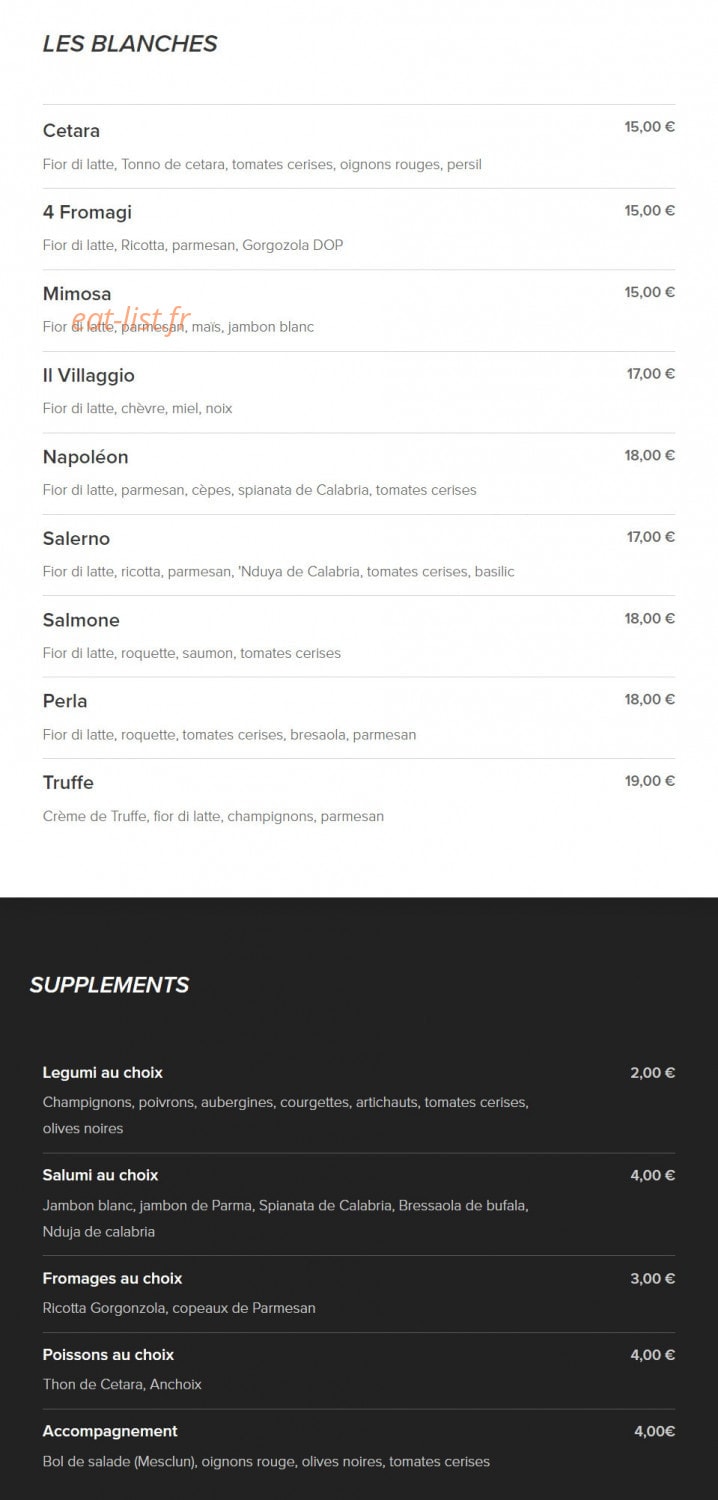Viewport: 718px width, 1500px height.
Task: Click the Cetara ingredients description
Action: (x=262, y=164)
